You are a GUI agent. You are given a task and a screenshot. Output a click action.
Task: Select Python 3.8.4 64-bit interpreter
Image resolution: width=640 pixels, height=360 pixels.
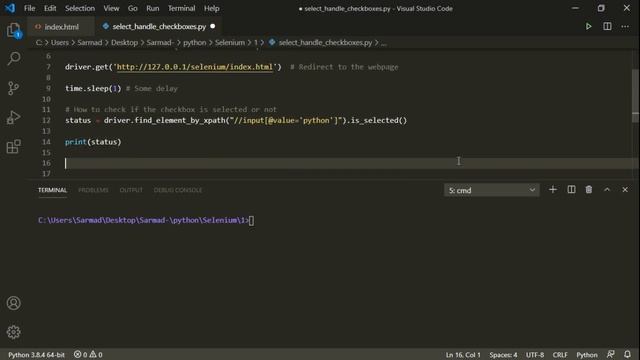(x=36, y=355)
